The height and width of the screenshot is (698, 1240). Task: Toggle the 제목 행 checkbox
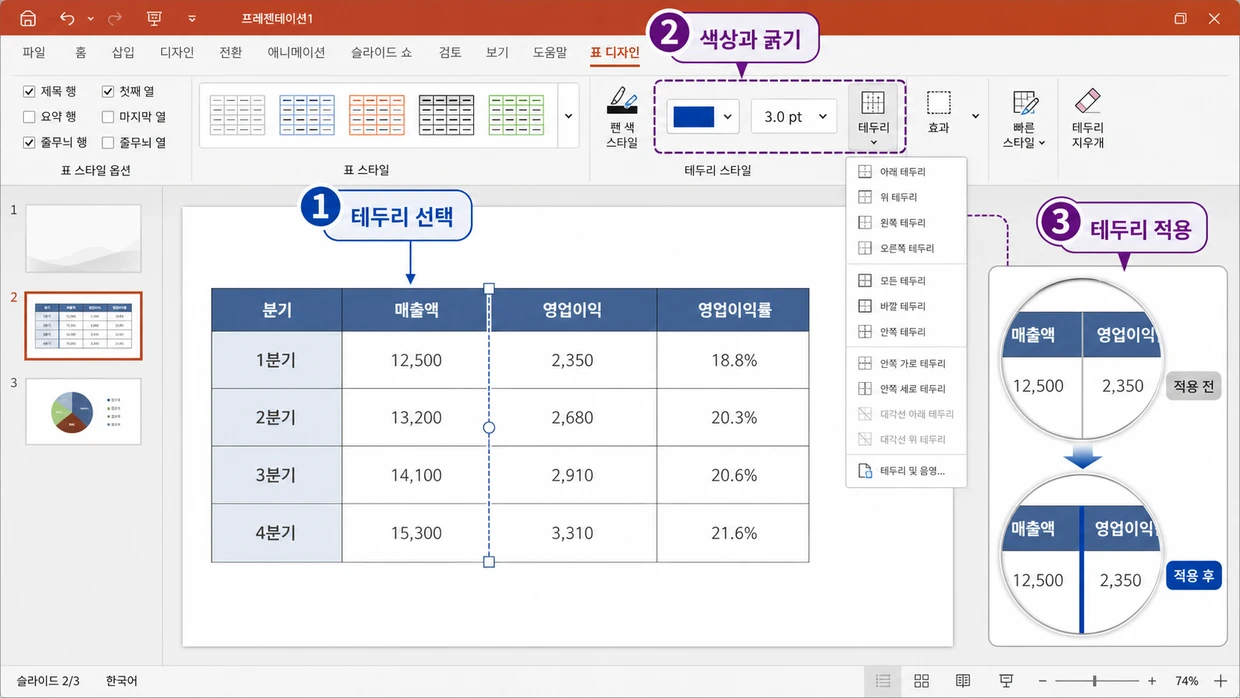coord(29,91)
